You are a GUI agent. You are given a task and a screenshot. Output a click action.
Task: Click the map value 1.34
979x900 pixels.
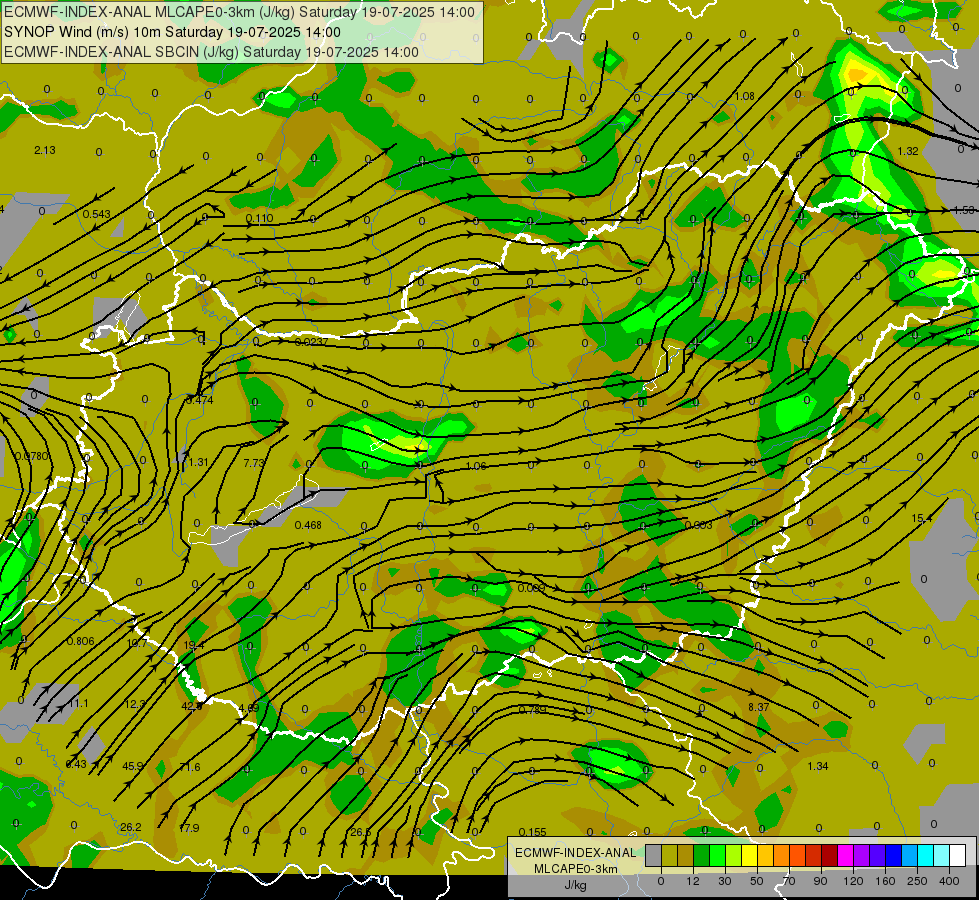(x=818, y=766)
